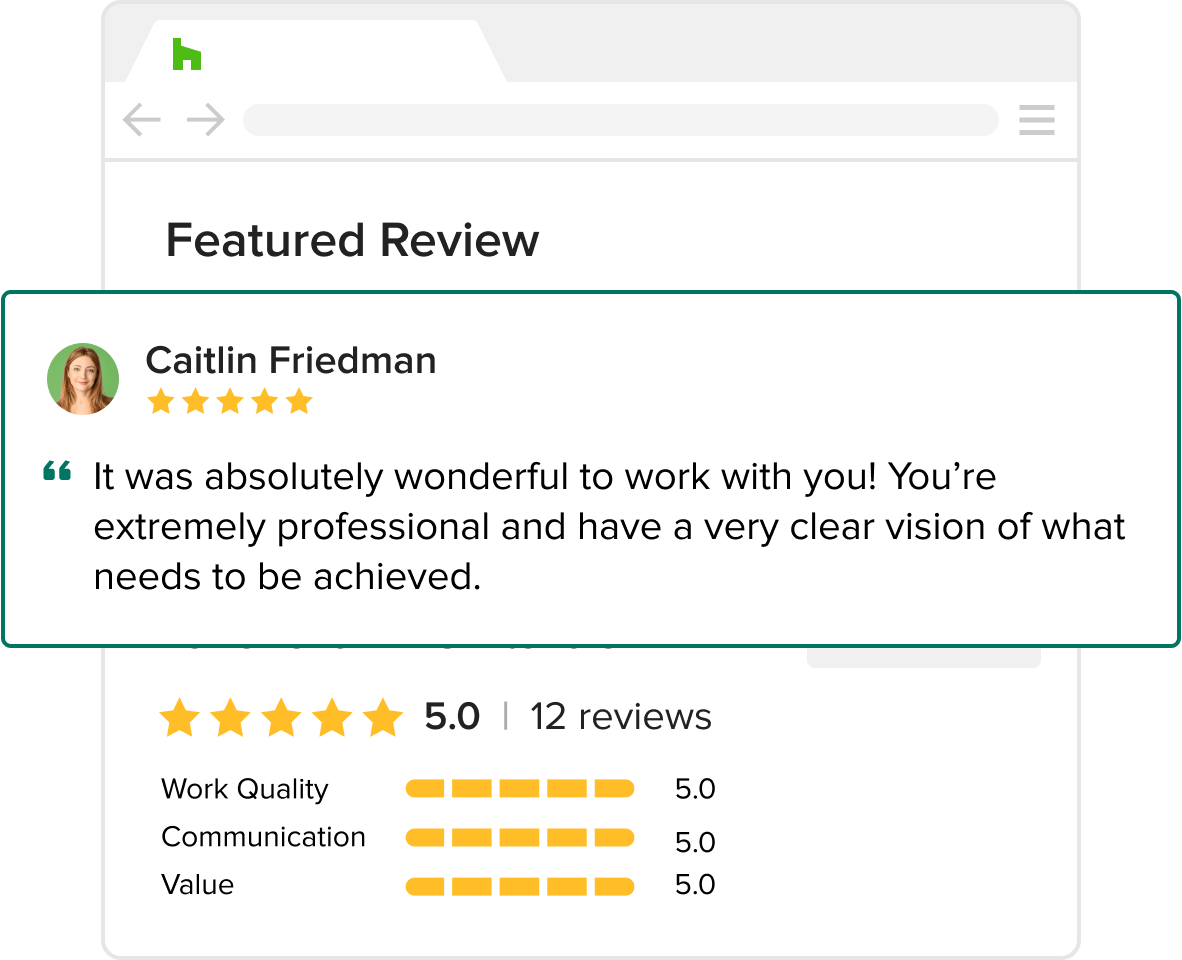Click the Caitlin Friedman reviewer name
The height and width of the screenshot is (960, 1182).
pyautogui.click(x=291, y=360)
